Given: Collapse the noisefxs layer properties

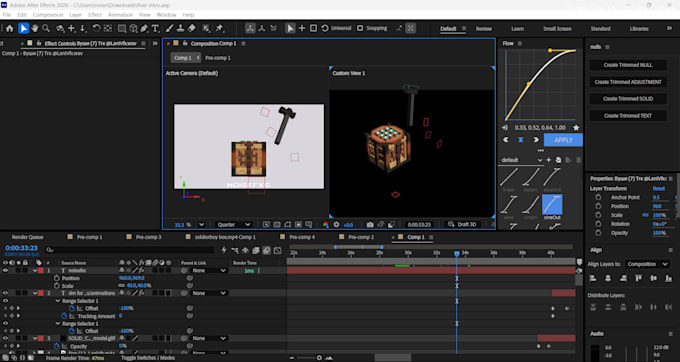Looking at the screenshot, I should click(x=35, y=271).
